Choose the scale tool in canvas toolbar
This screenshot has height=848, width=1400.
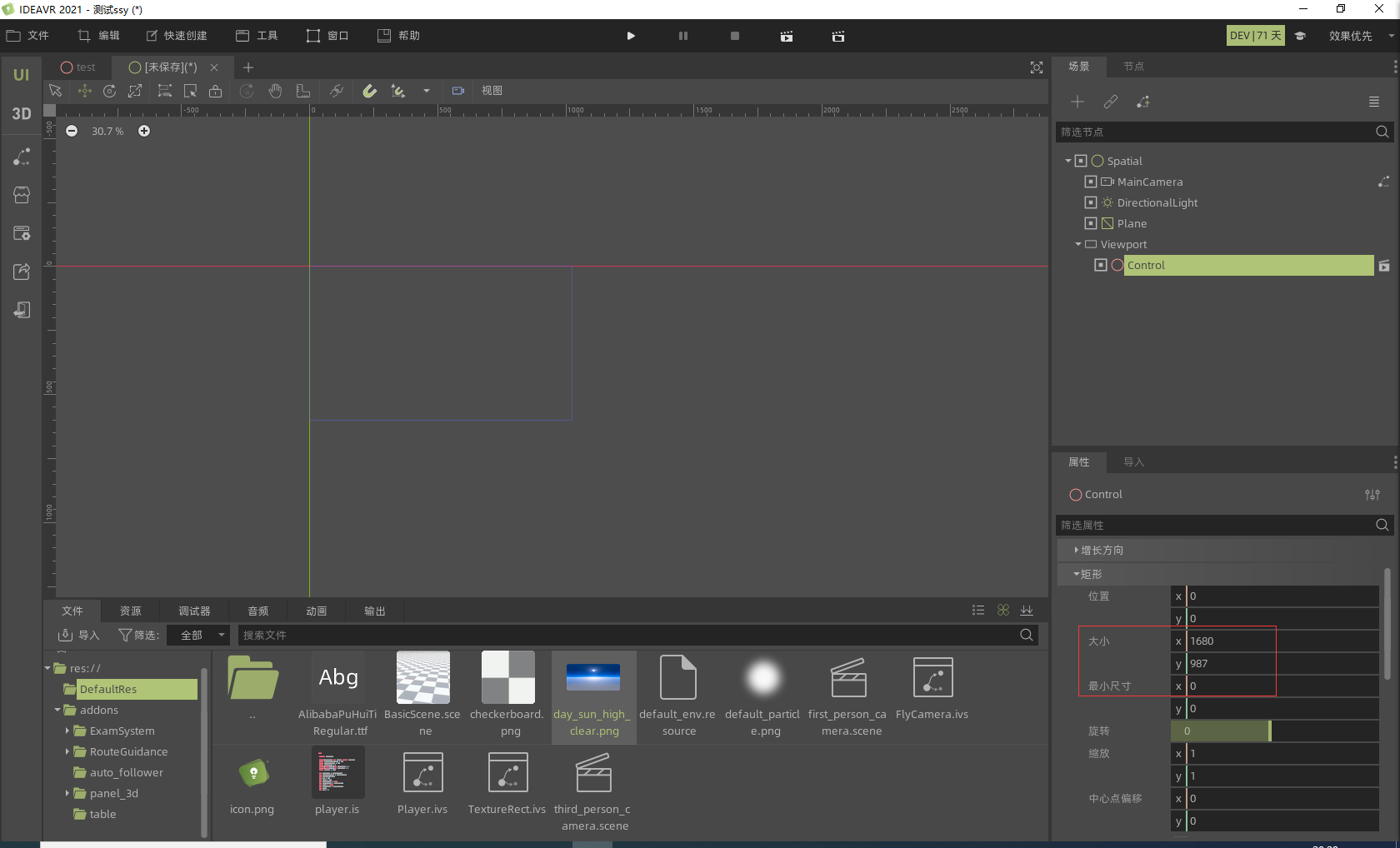[135, 91]
